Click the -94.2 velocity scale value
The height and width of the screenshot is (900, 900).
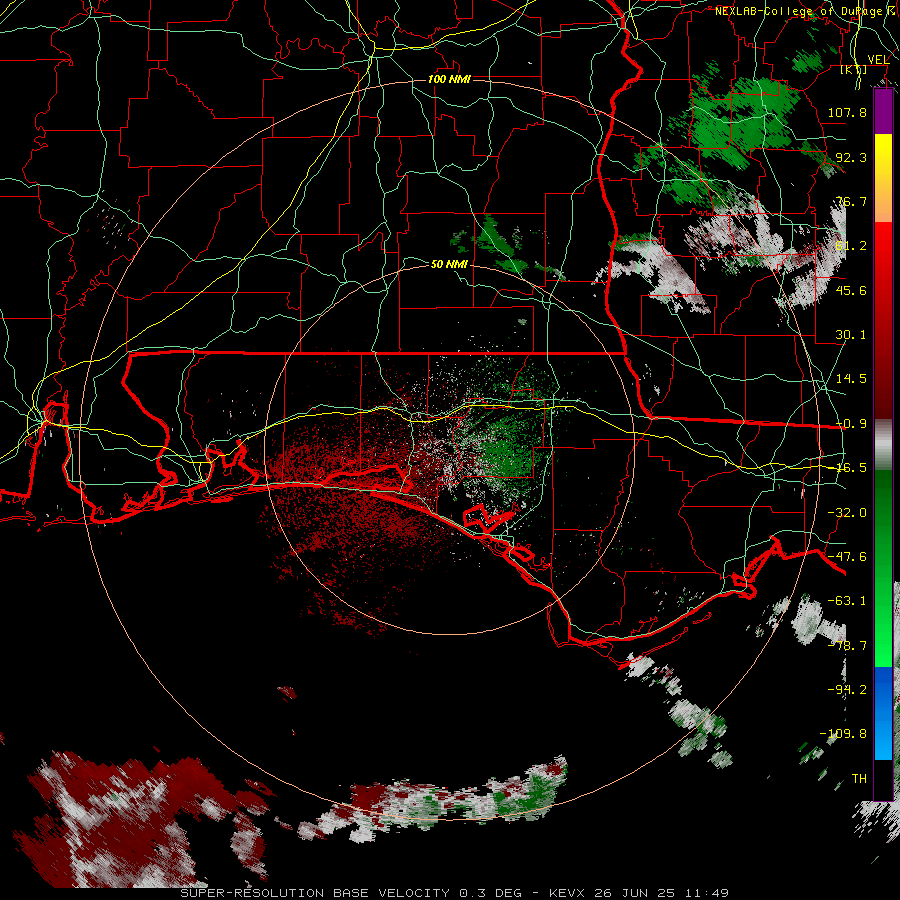coord(847,690)
